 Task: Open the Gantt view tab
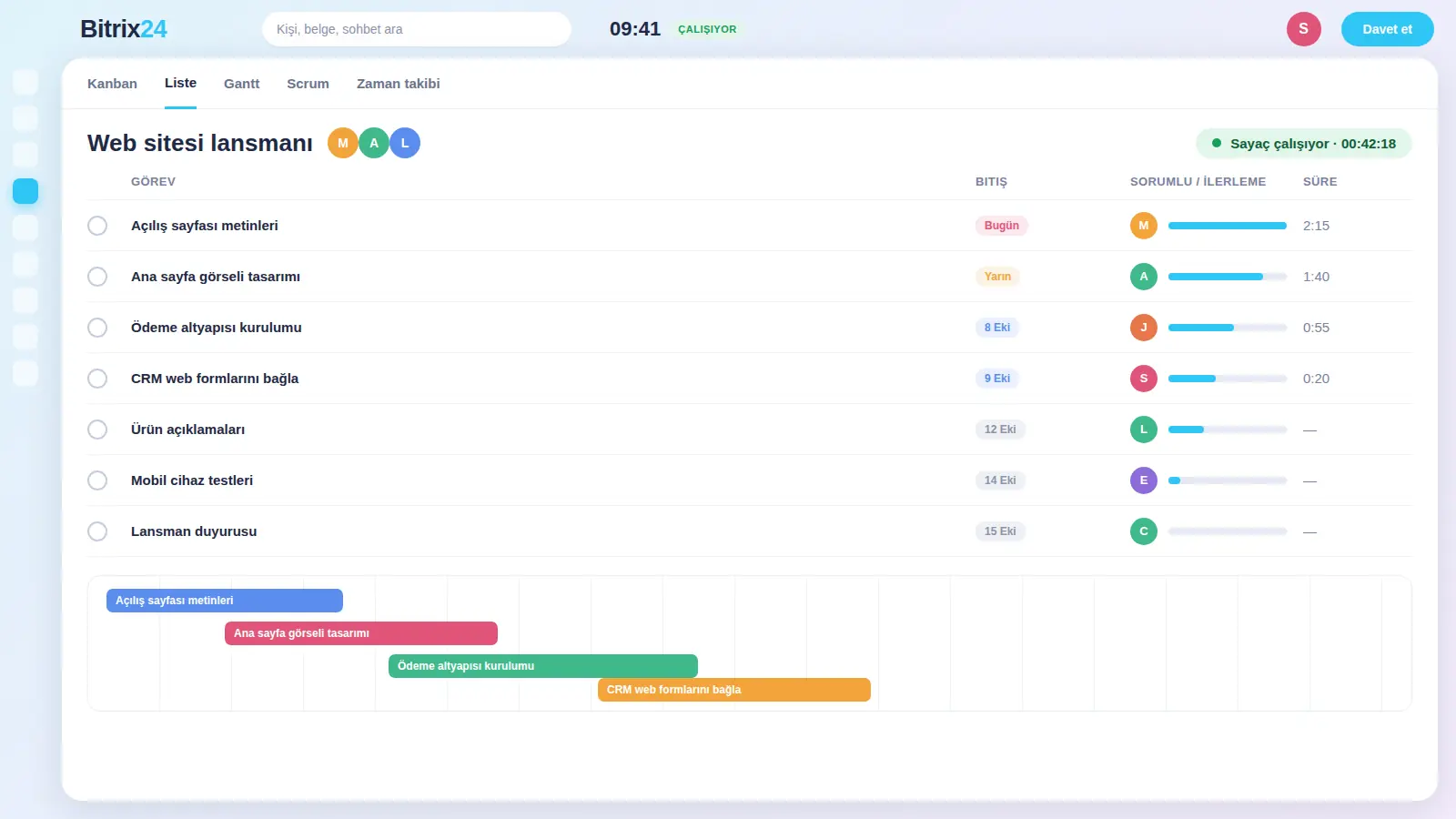(241, 84)
